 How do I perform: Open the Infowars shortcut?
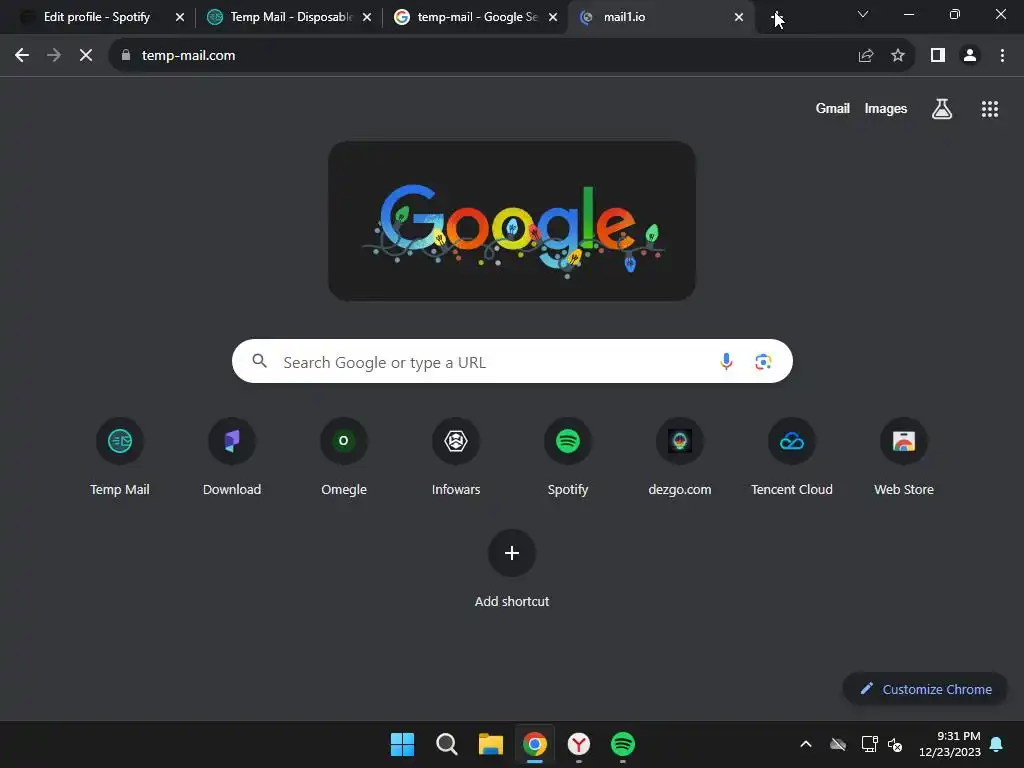pos(456,457)
